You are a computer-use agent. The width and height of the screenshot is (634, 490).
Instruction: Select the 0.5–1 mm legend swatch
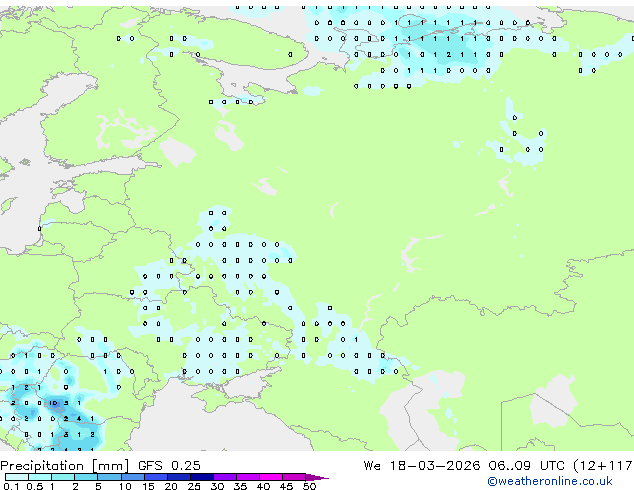pyautogui.click(x=40, y=477)
